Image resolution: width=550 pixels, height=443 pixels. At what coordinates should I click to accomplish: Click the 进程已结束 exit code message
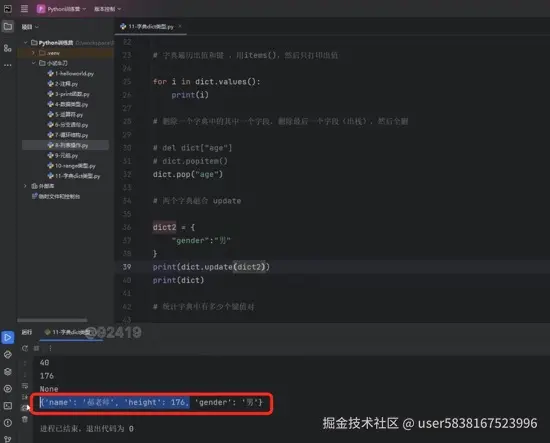pos(86,429)
